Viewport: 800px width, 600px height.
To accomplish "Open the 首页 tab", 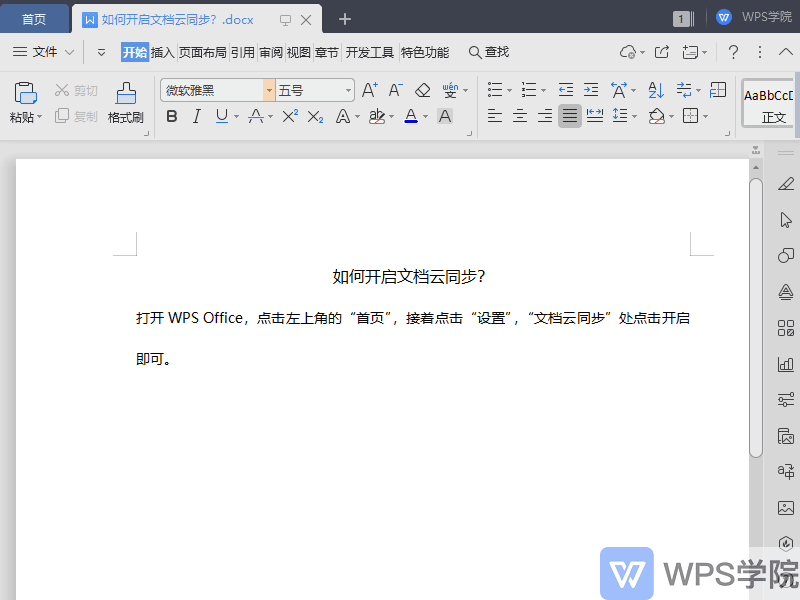I will pos(34,19).
